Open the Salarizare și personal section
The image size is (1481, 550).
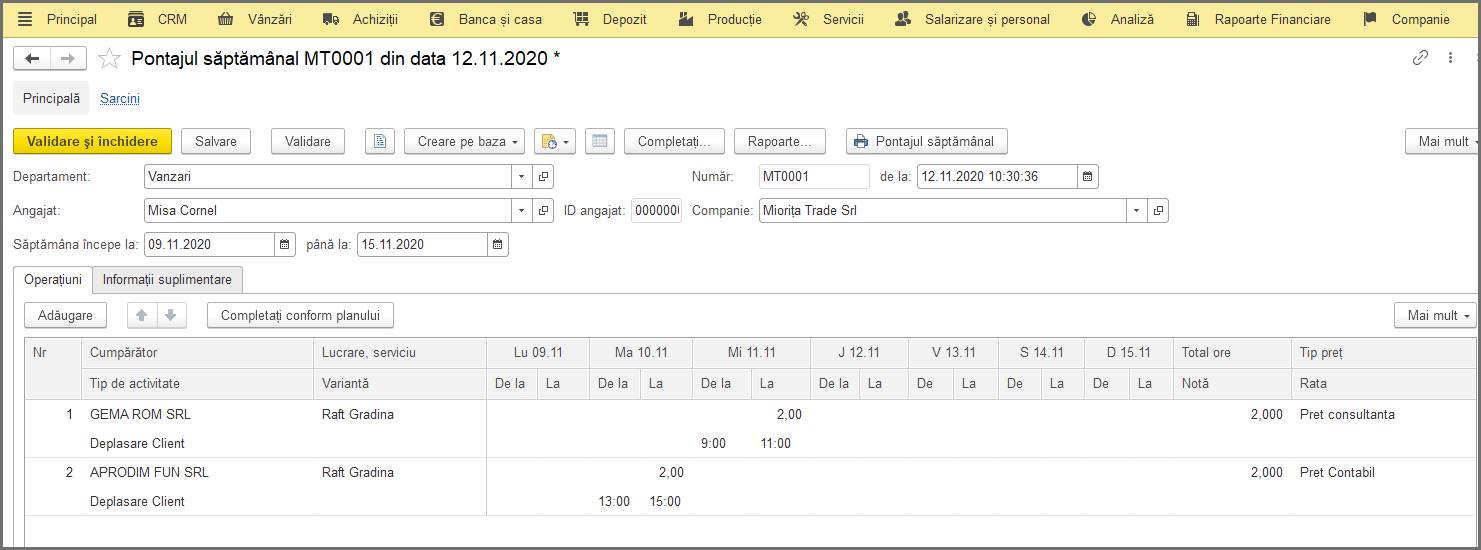pos(973,19)
